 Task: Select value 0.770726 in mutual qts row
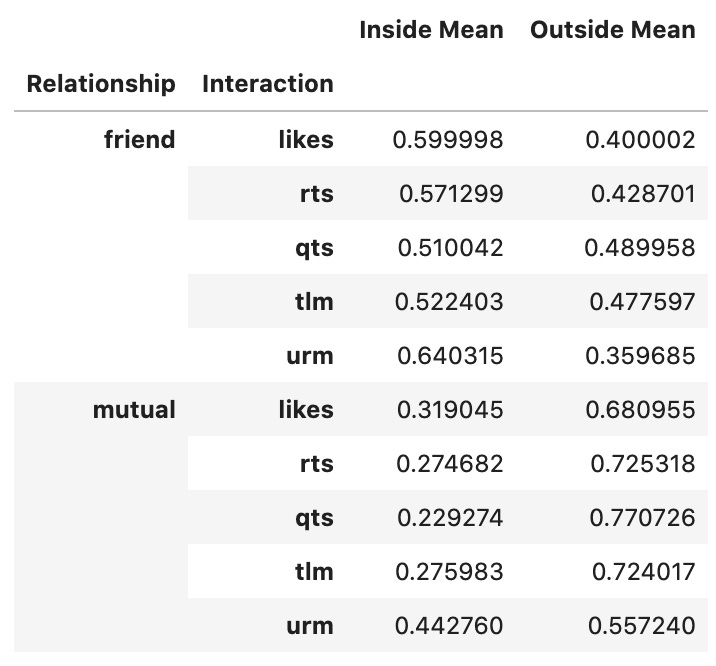(642, 518)
